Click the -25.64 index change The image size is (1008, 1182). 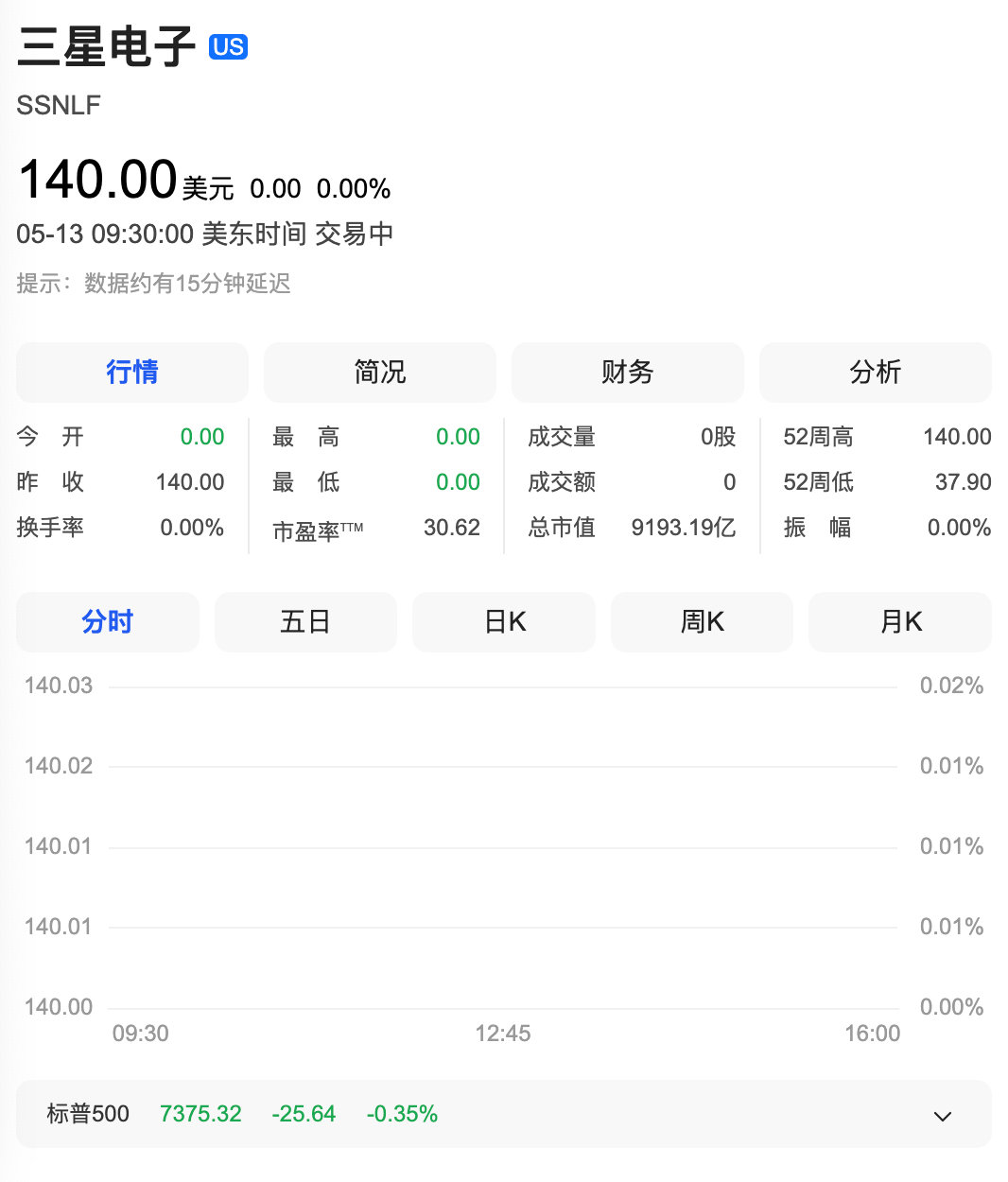point(304,1114)
